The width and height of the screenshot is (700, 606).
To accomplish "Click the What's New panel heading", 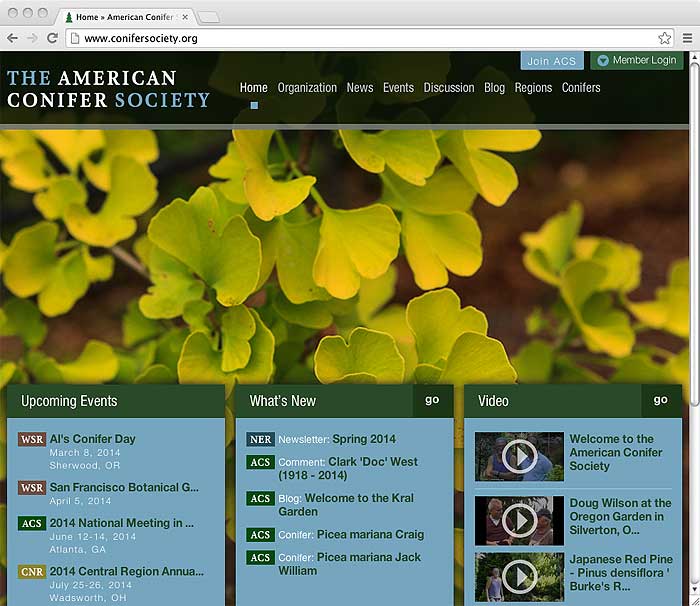I will click(x=283, y=401).
